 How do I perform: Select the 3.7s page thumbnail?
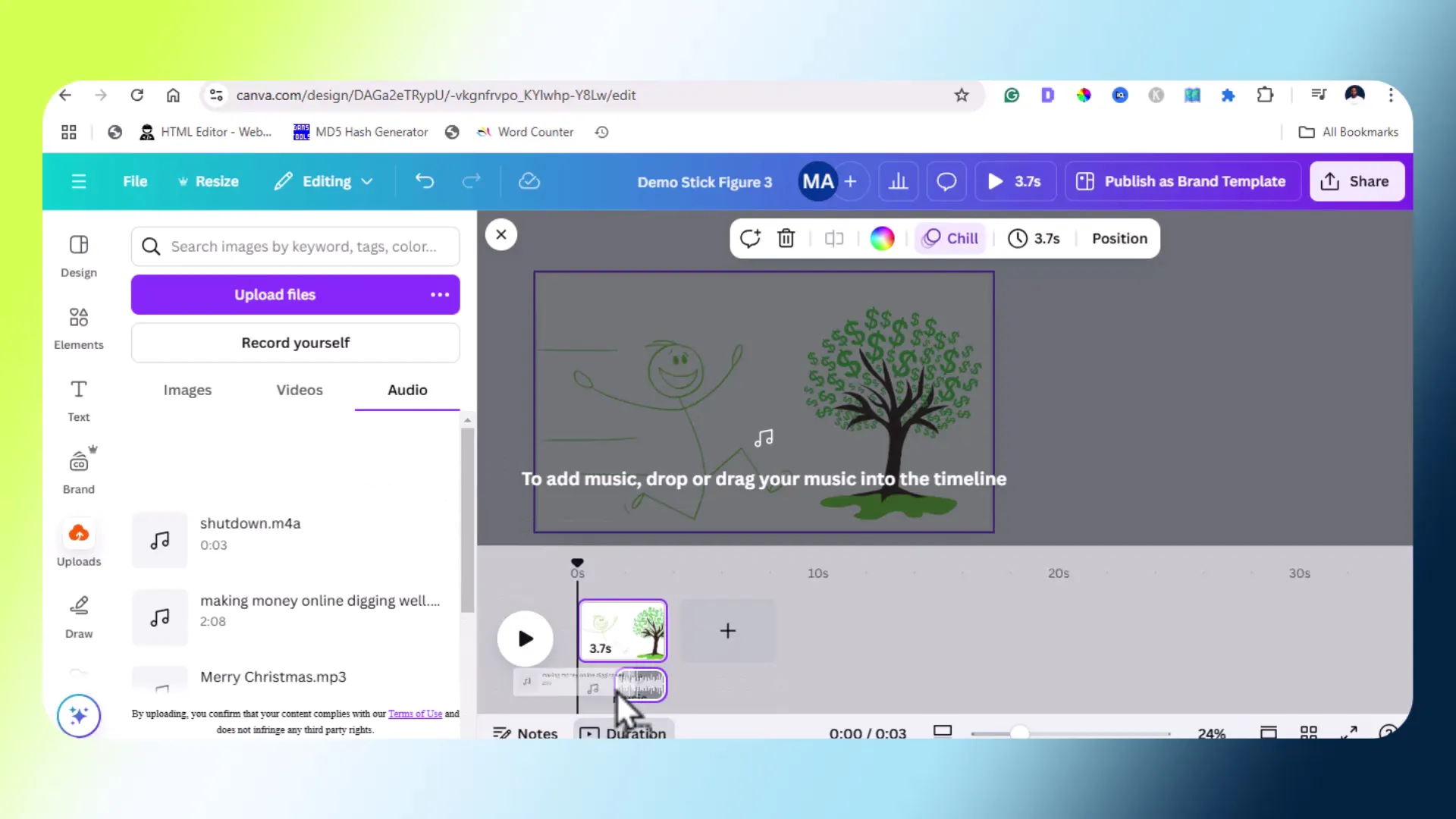pos(623,630)
